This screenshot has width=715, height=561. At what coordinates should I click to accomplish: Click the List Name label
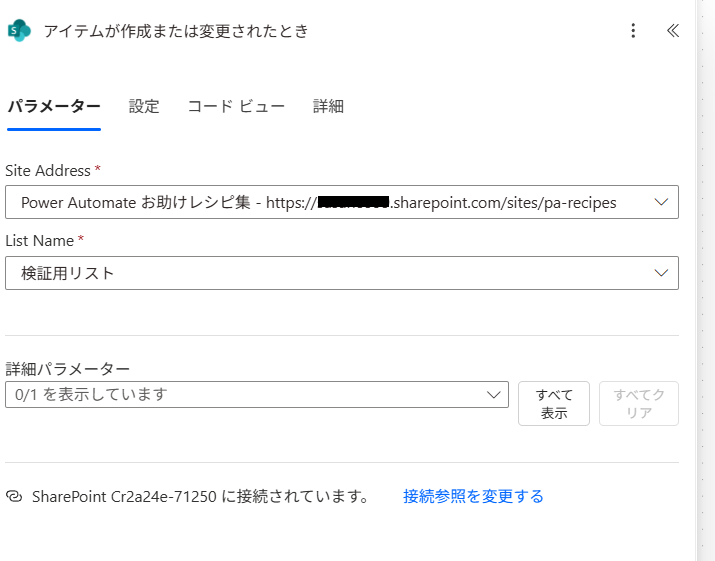tap(40, 241)
